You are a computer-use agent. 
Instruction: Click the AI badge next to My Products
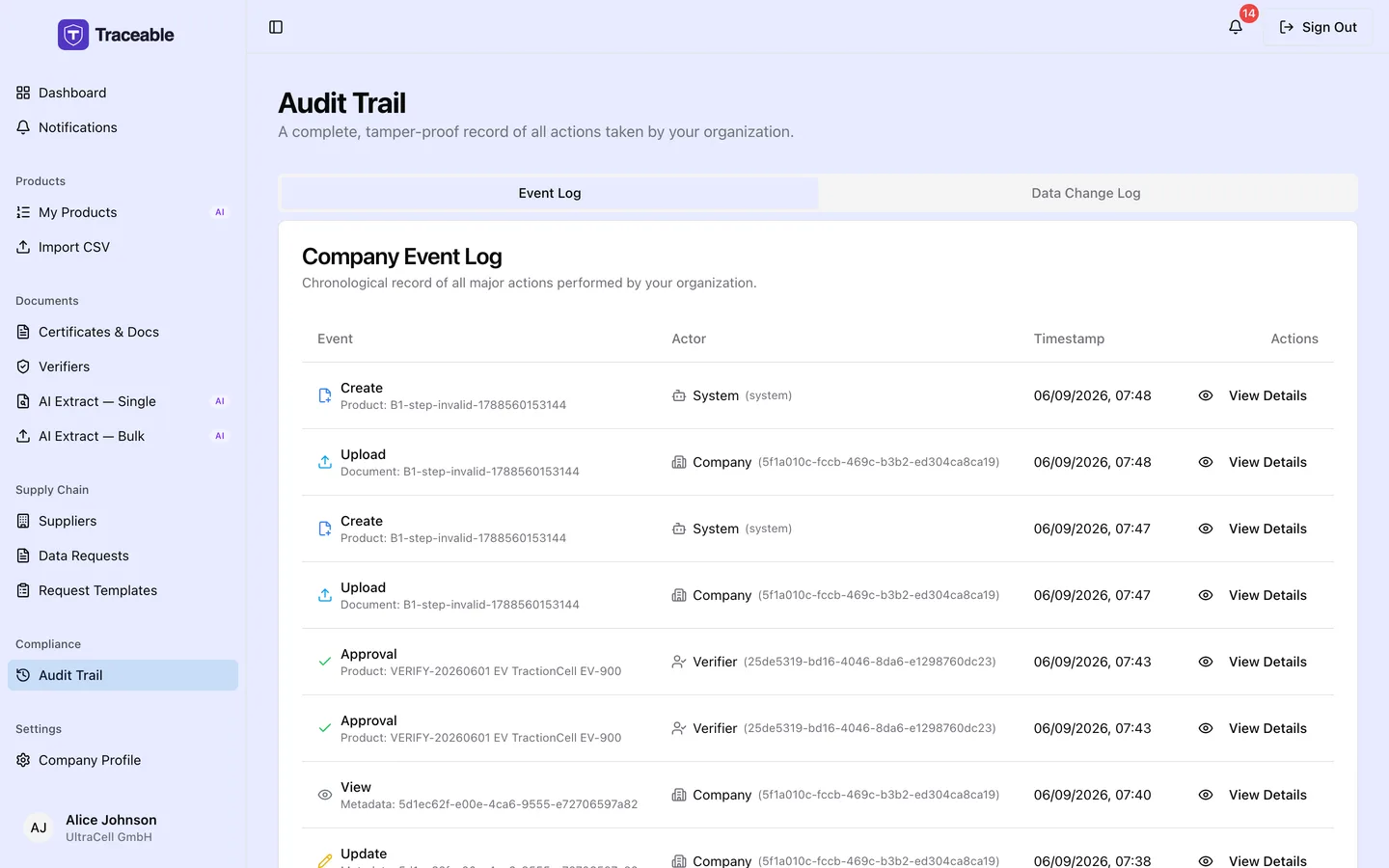coord(220,212)
